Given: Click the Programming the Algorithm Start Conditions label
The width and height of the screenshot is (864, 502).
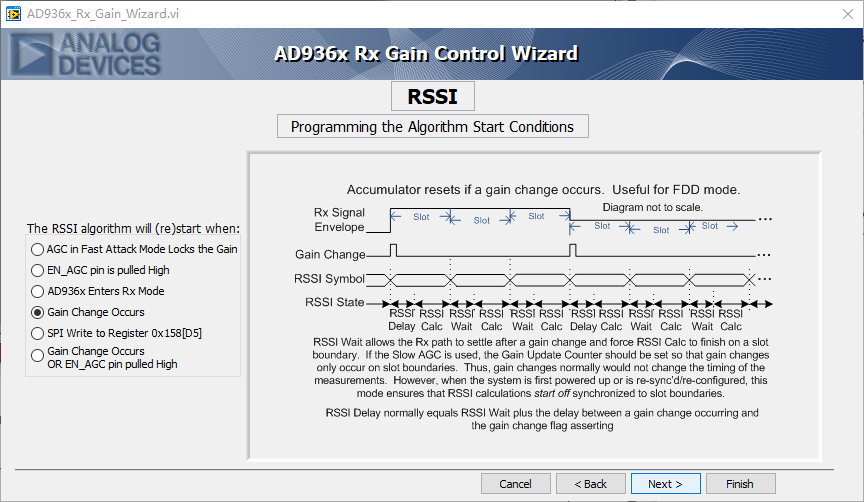Looking at the screenshot, I should (x=433, y=126).
